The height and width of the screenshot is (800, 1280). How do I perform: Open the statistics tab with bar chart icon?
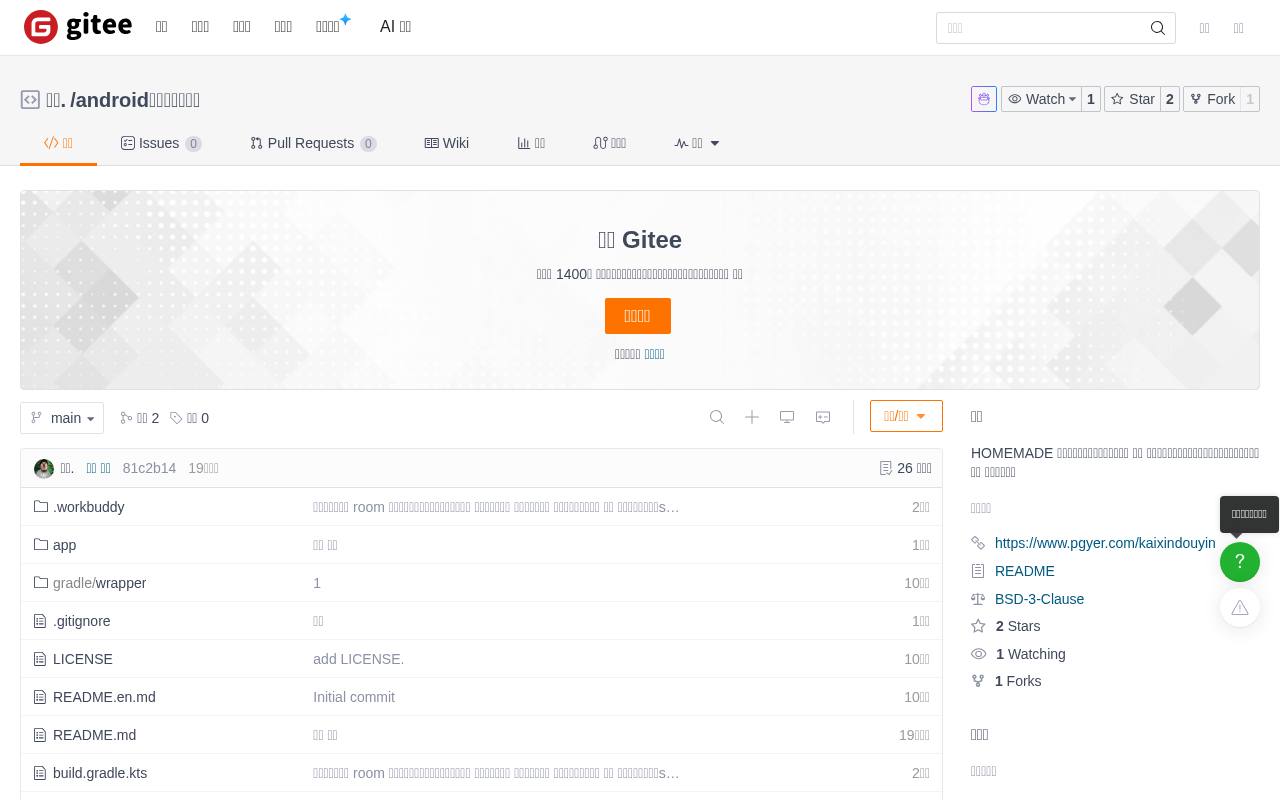pos(531,143)
